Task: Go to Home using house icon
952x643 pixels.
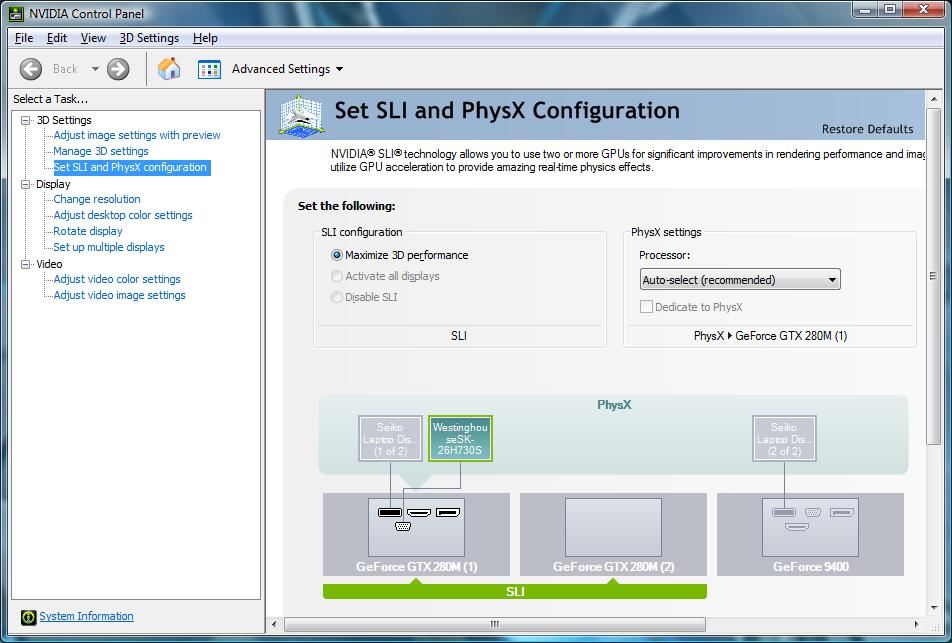Action: pos(169,69)
